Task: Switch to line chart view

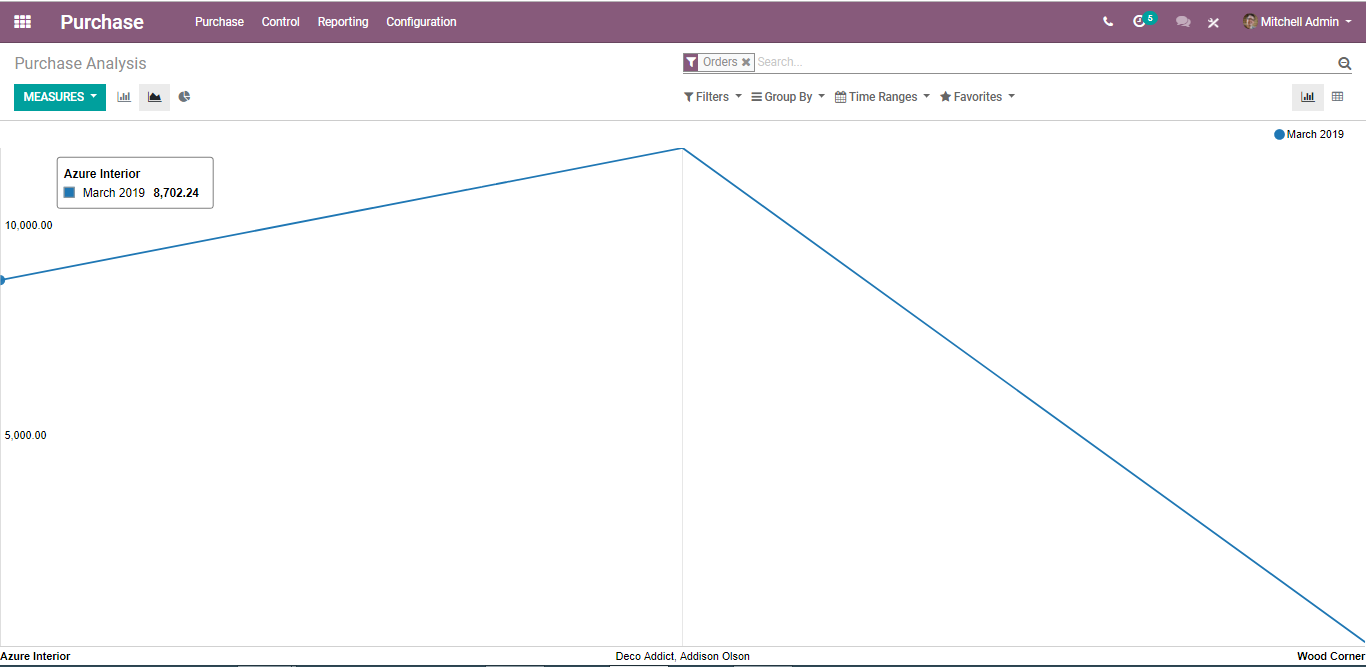Action: pos(154,97)
